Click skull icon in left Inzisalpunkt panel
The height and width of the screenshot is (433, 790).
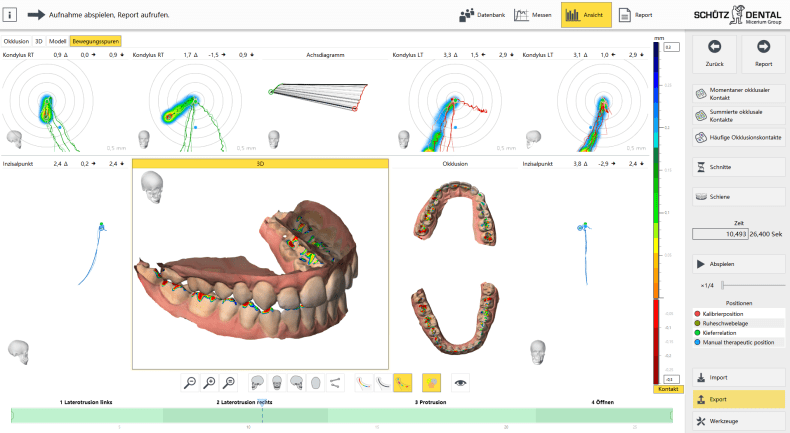pos(19,352)
